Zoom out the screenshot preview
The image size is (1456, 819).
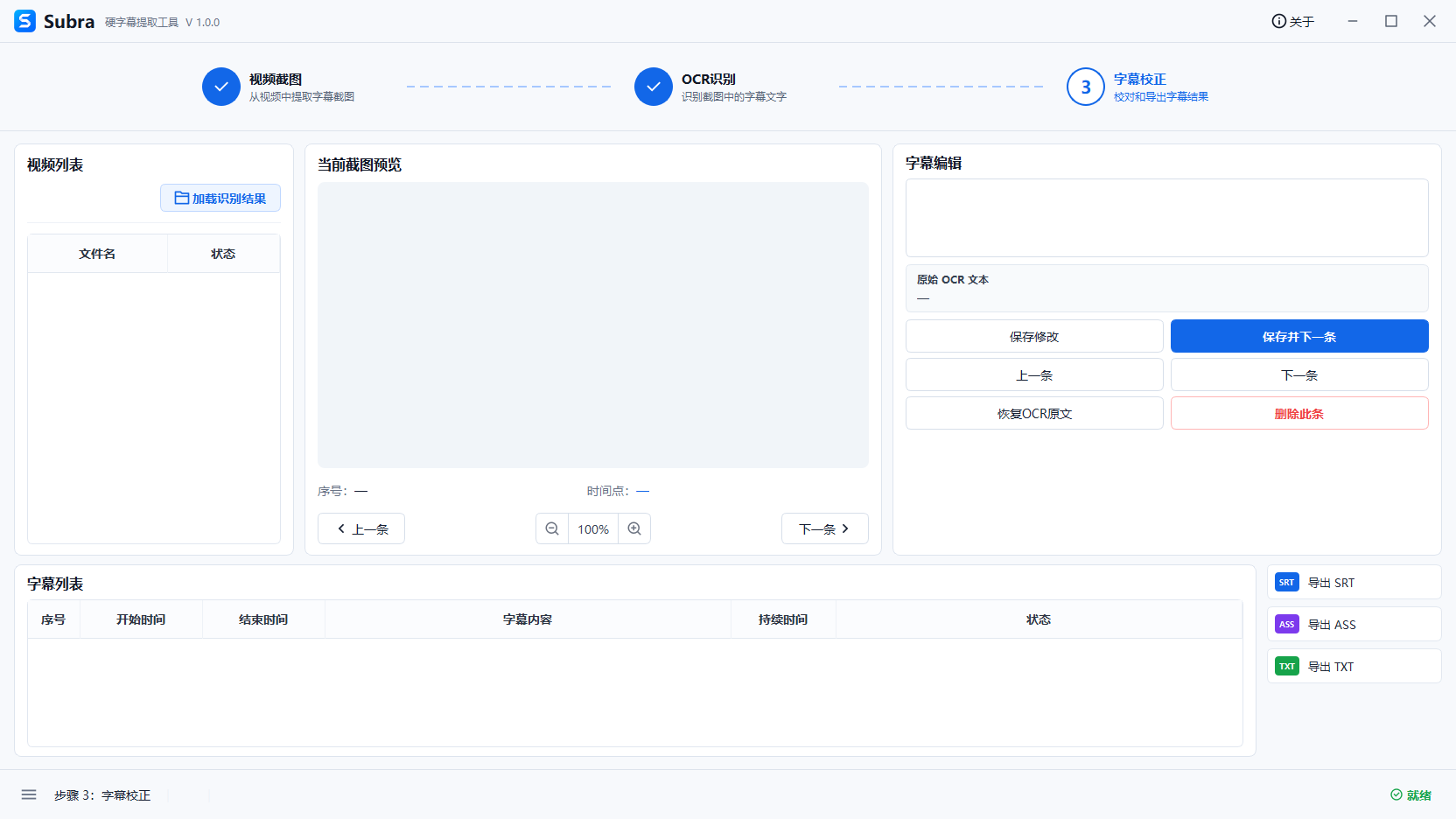552,528
